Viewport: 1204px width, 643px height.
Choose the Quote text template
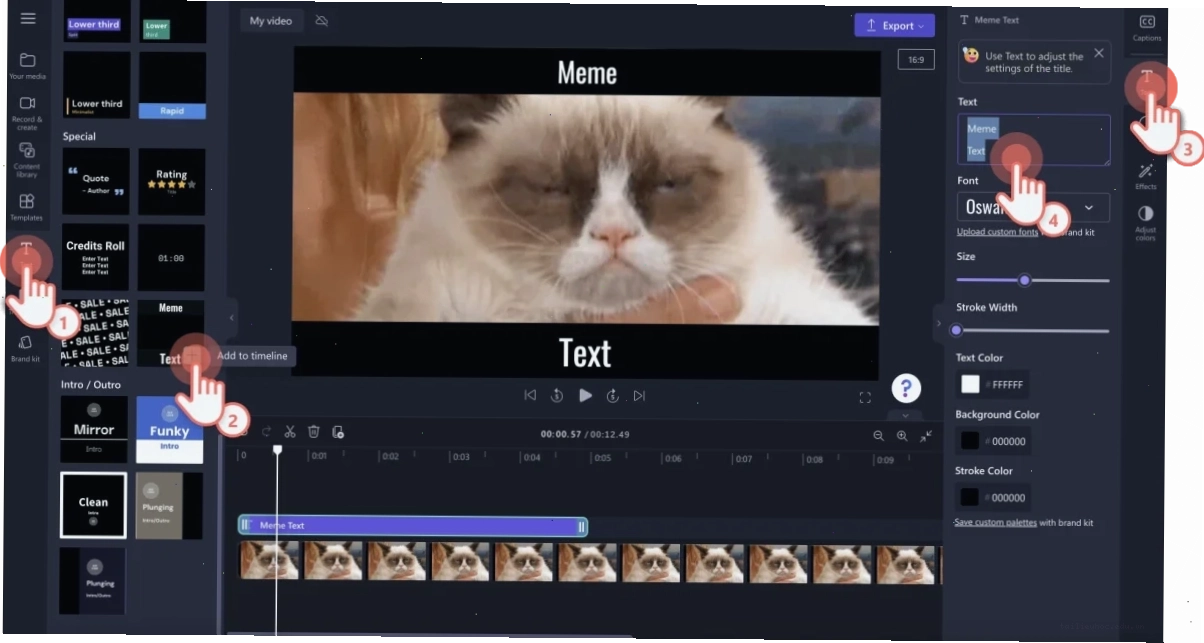point(96,182)
